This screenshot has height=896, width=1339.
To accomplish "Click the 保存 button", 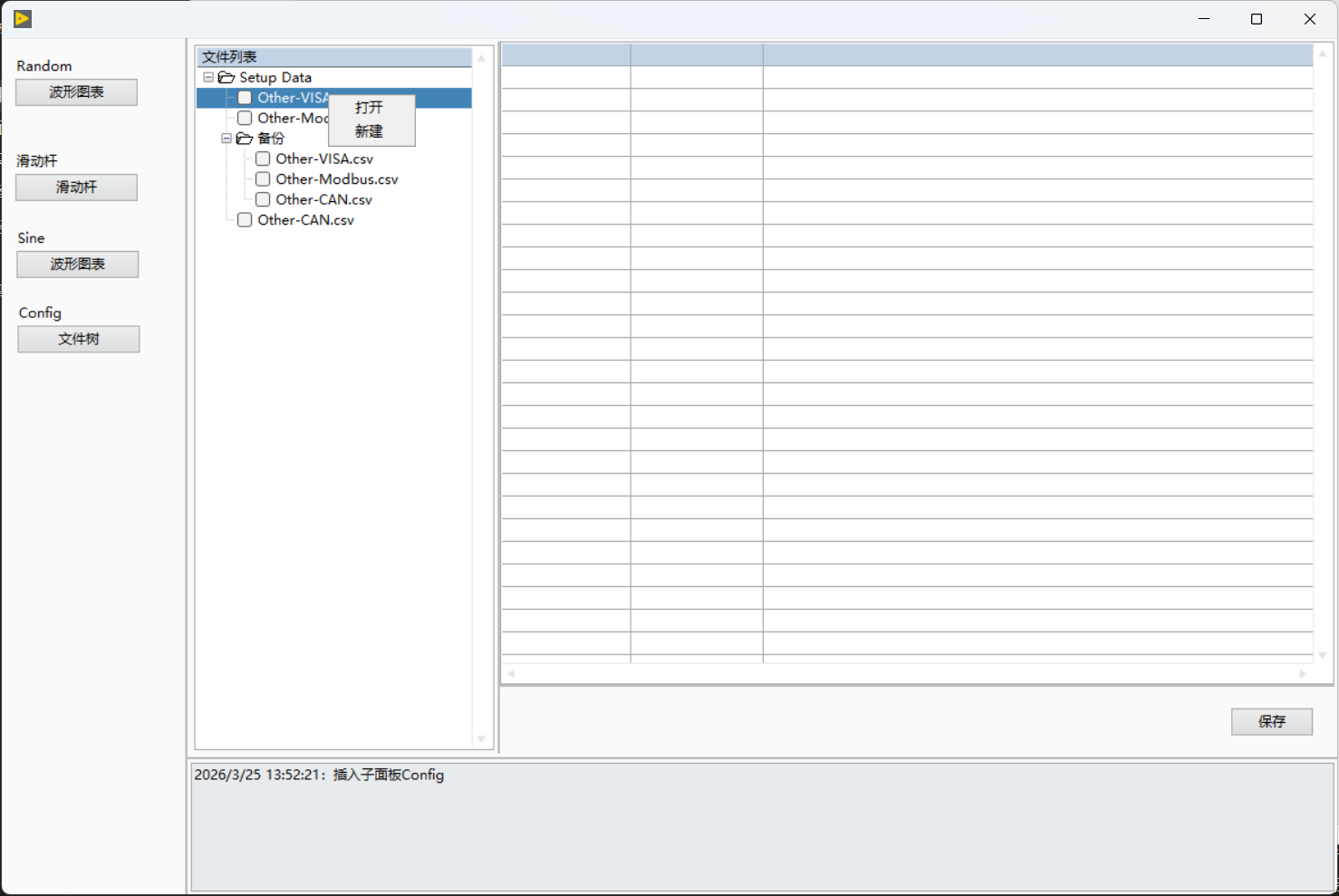I will click(x=1272, y=722).
